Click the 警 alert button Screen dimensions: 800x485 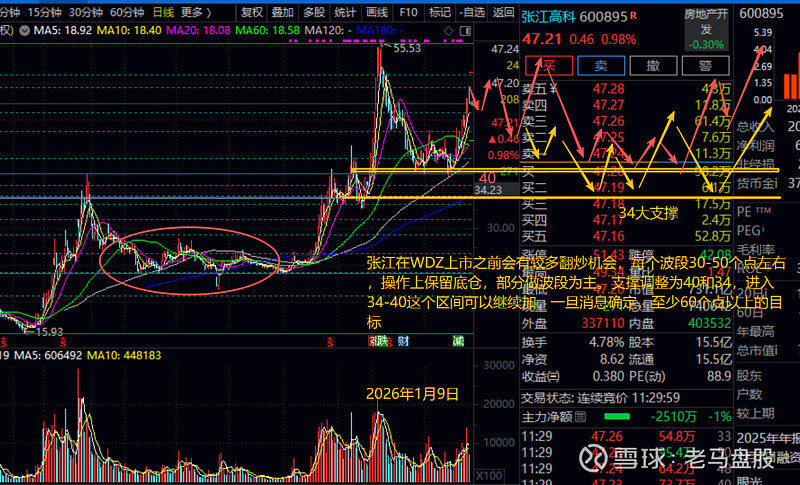point(705,66)
